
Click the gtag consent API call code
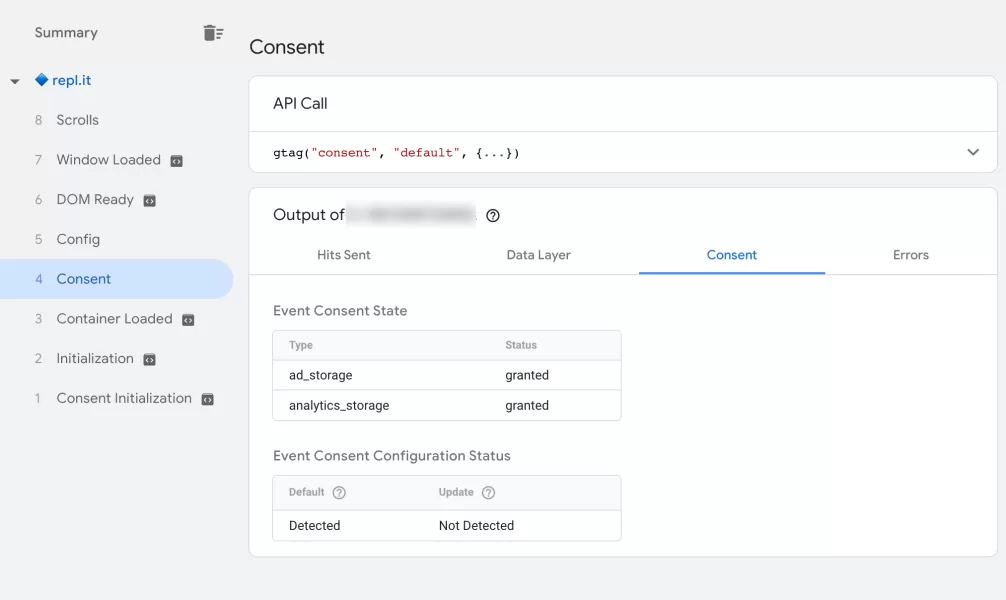click(x=396, y=153)
